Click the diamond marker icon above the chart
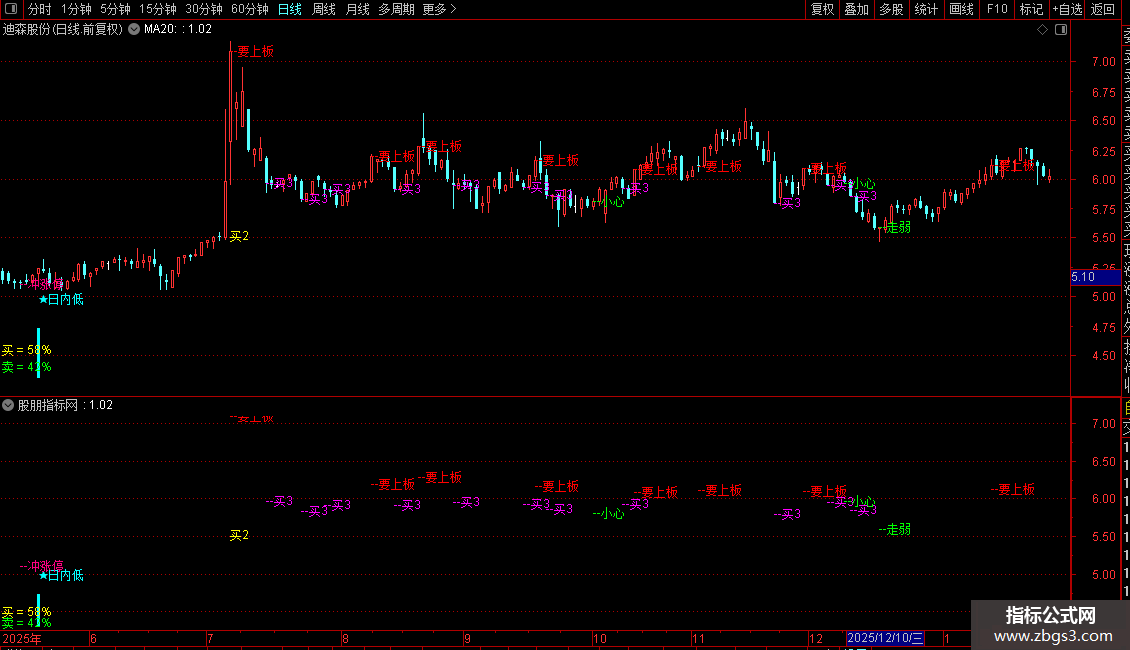 point(1042,30)
